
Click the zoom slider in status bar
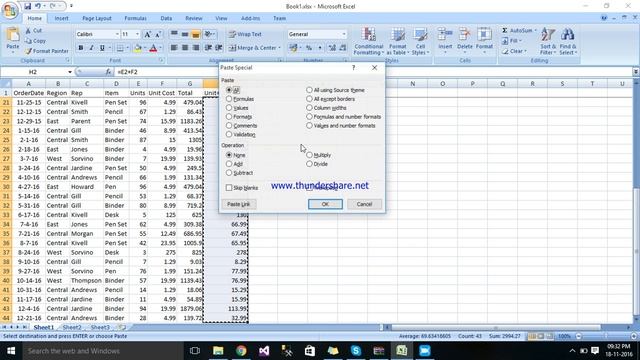click(x=606, y=336)
